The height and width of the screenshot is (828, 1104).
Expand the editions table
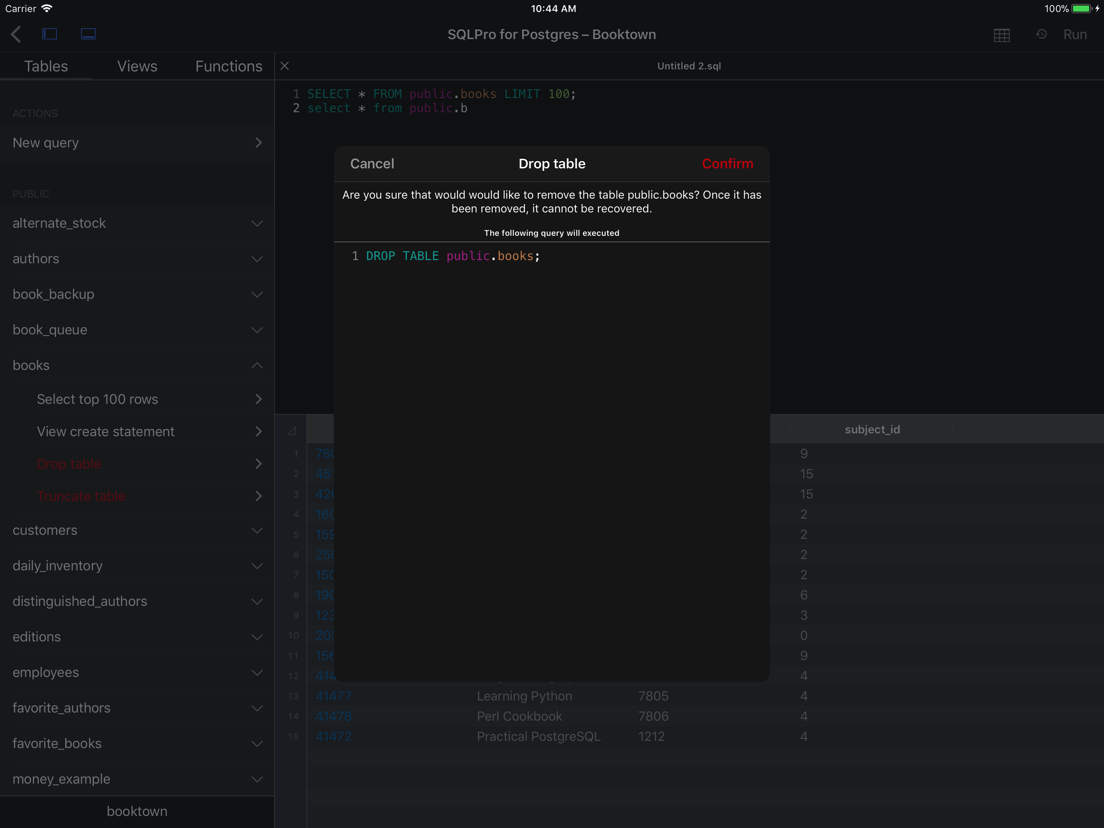coord(137,637)
